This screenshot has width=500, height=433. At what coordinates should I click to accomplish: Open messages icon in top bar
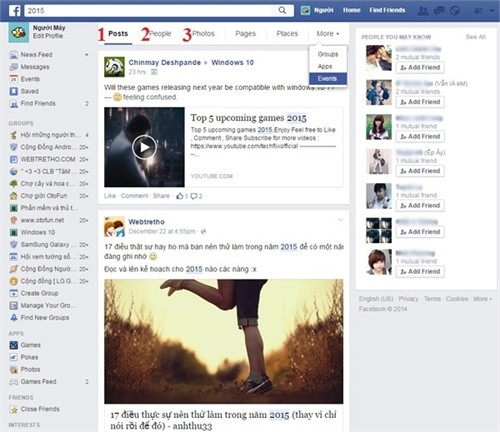(439, 11)
